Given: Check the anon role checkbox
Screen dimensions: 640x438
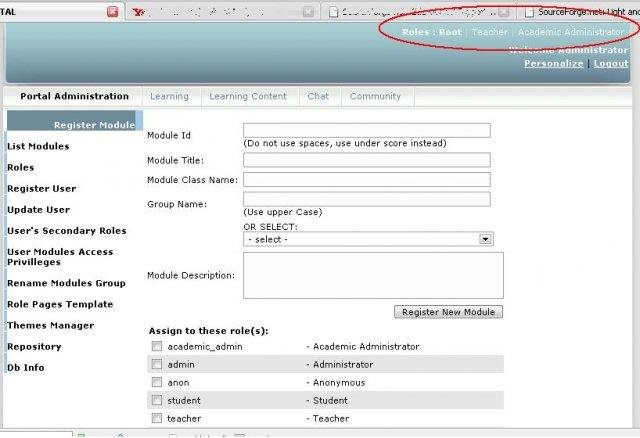Looking at the screenshot, I should pyautogui.click(x=157, y=382).
